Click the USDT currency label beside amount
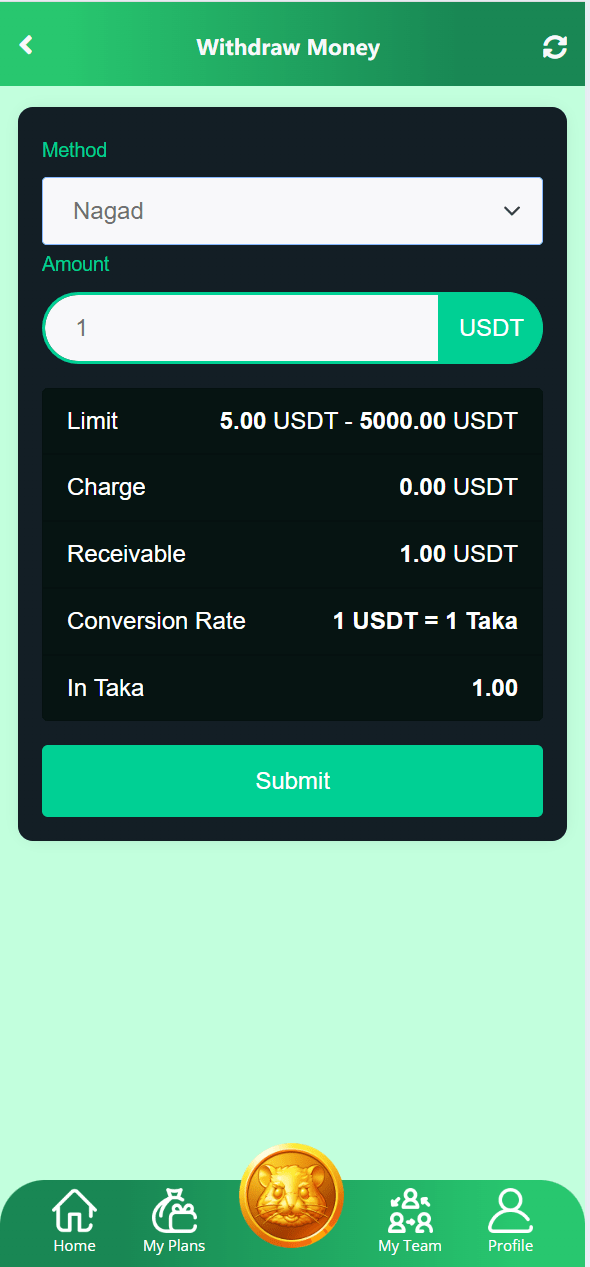 pyautogui.click(x=491, y=328)
